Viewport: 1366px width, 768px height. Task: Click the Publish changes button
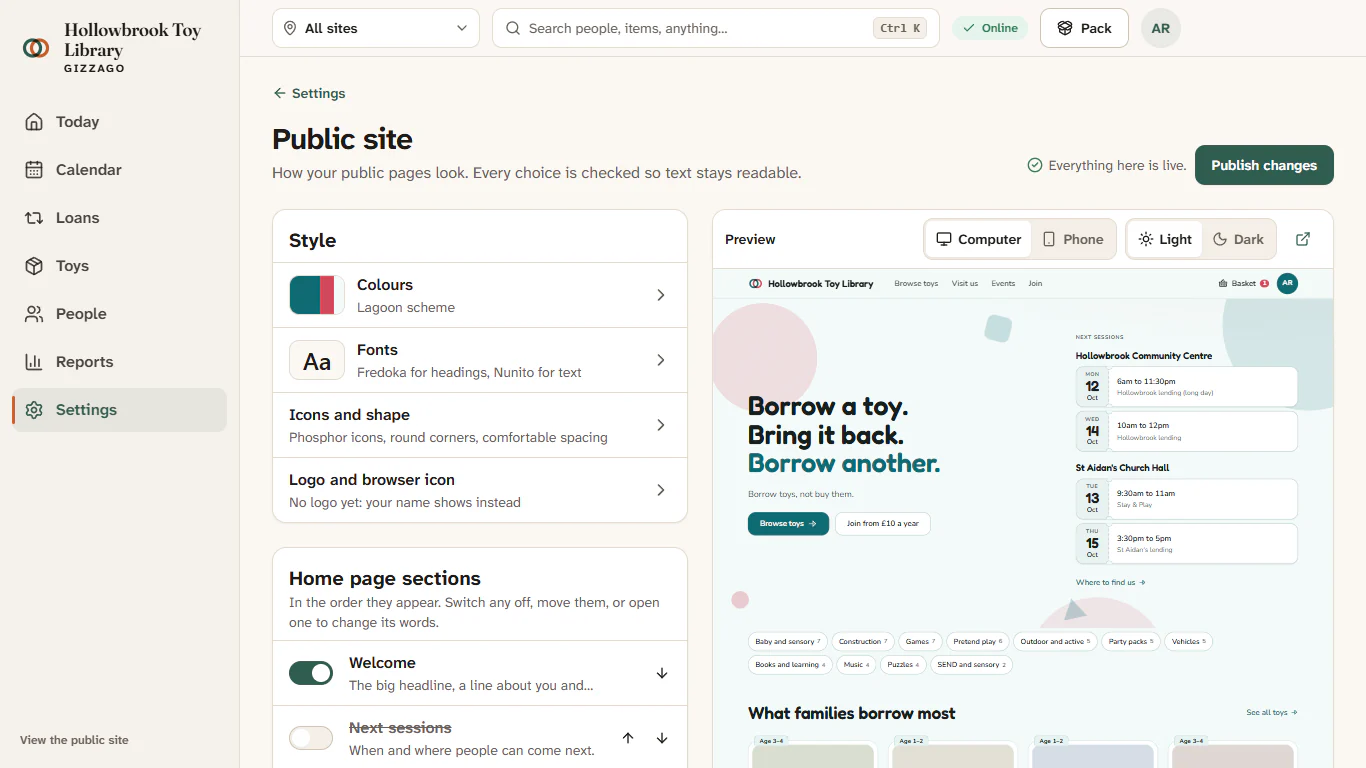pyautogui.click(x=1264, y=165)
